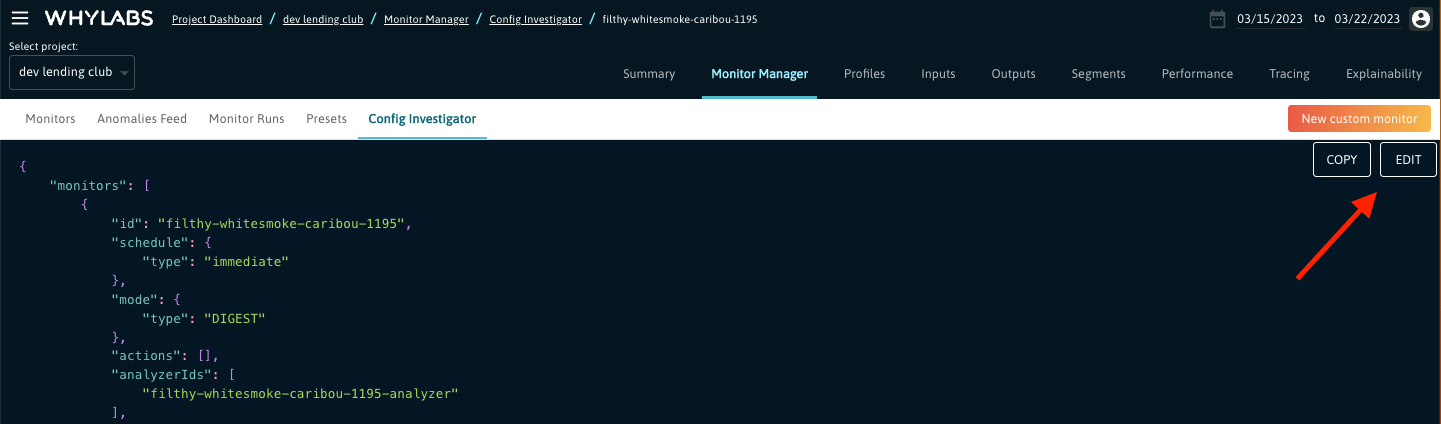Click the monitor id value filthy-whitesmoke-caribou-1195 in JSON
1441x424 pixels.
coord(282,223)
